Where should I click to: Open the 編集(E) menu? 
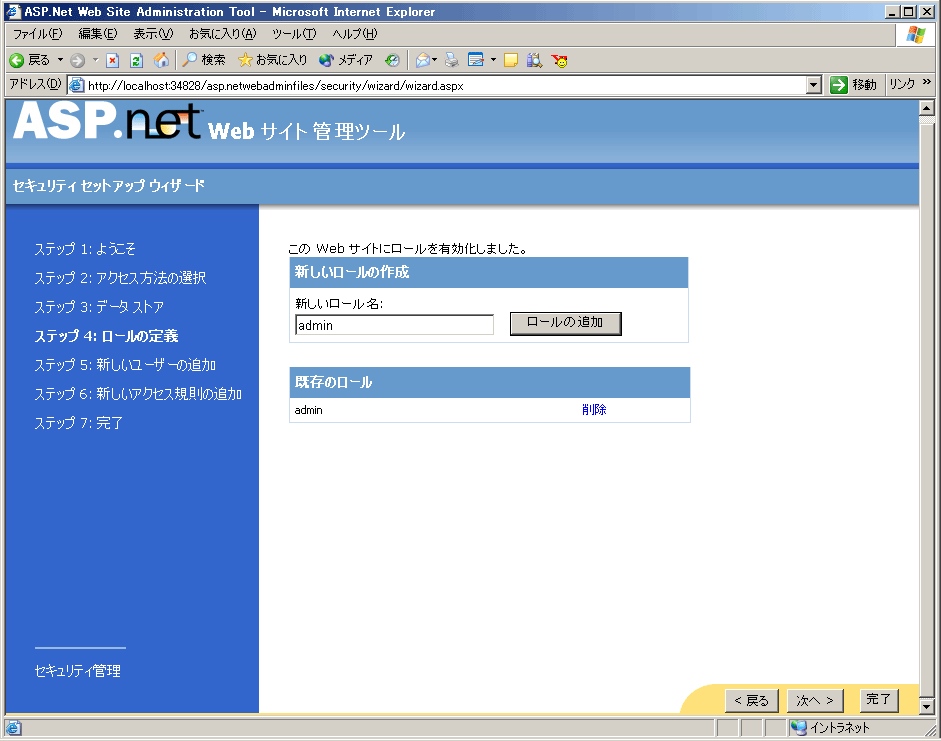click(98, 34)
